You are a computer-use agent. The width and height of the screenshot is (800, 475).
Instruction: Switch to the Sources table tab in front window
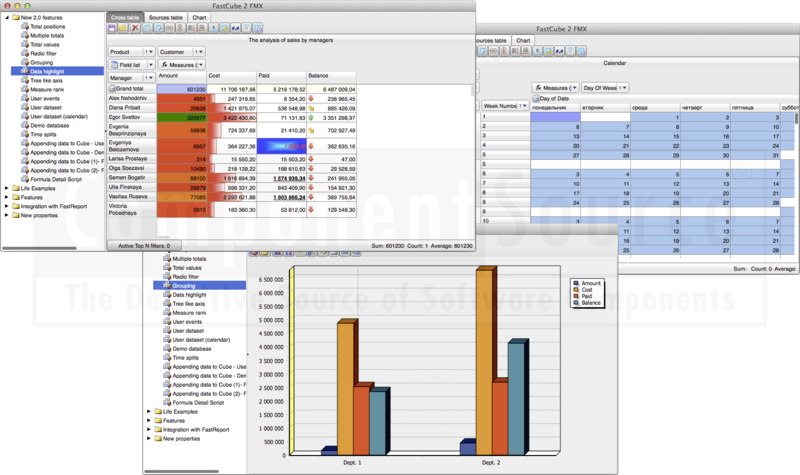165,17
